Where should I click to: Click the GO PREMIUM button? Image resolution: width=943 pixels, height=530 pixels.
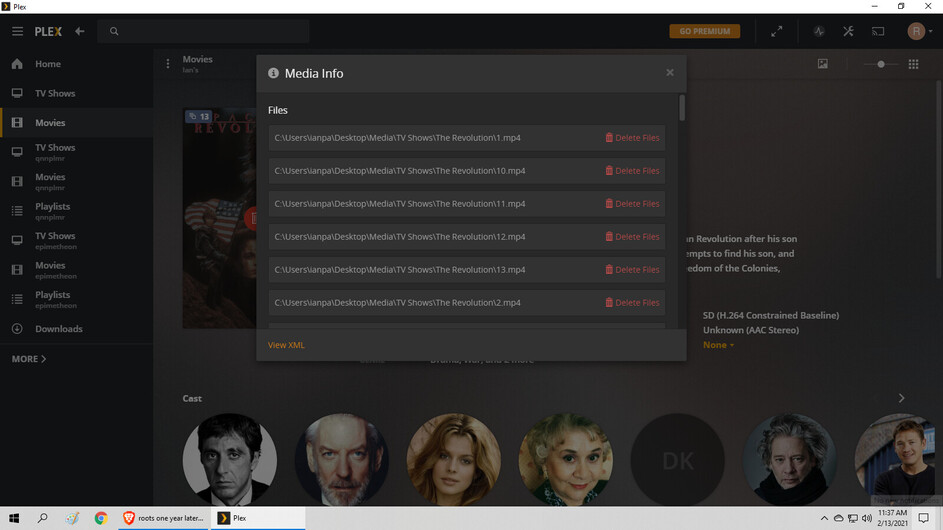click(704, 31)
